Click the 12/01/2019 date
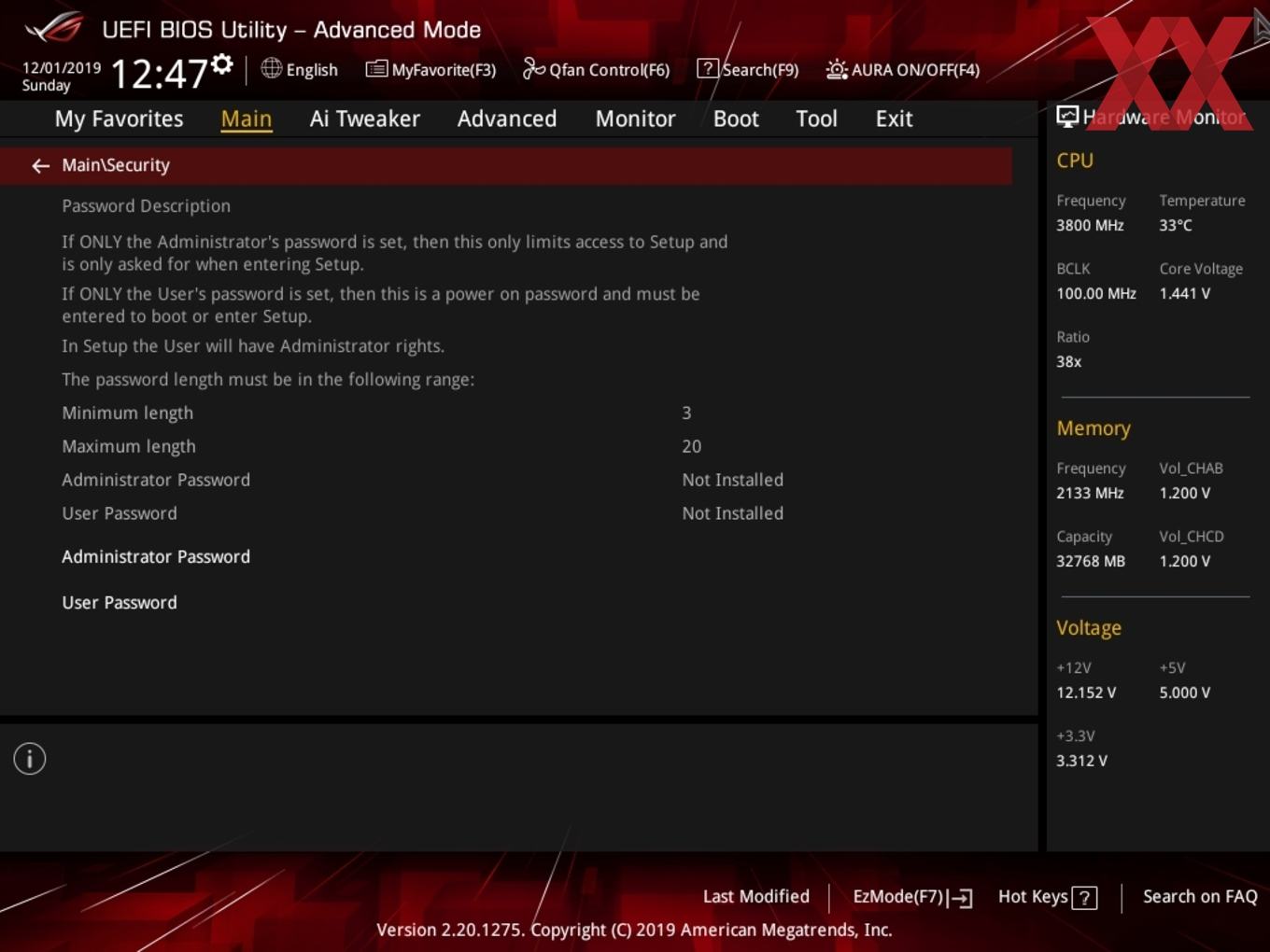Screen dimensions: 1270x952 click(x=62, y=68)
